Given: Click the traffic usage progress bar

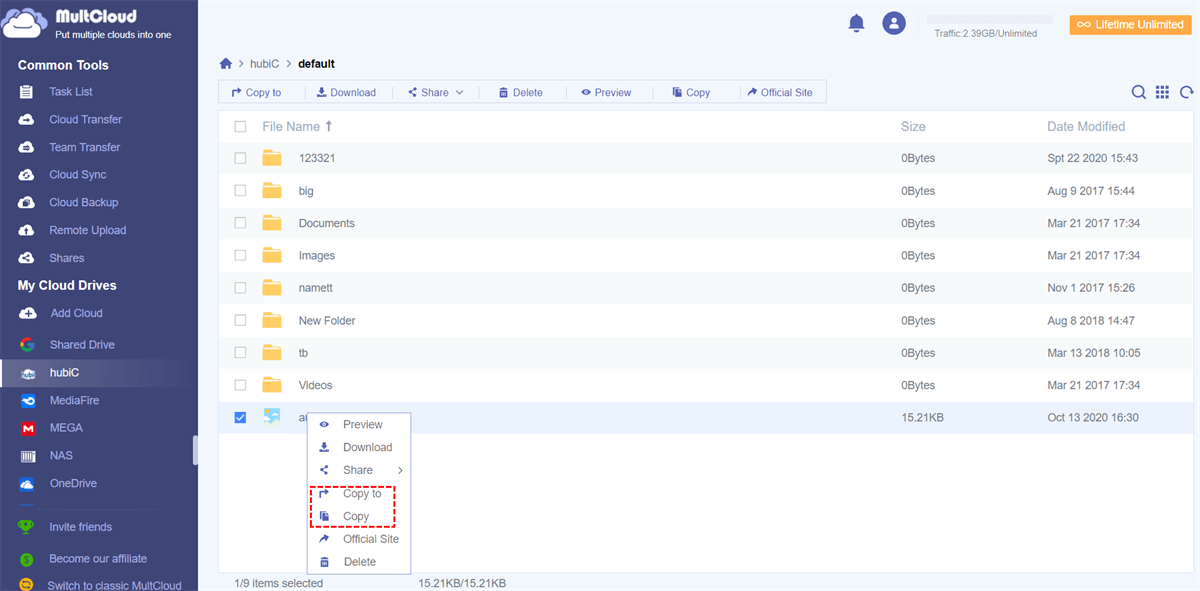Looking at the screenshot, I should click(989, 19).
